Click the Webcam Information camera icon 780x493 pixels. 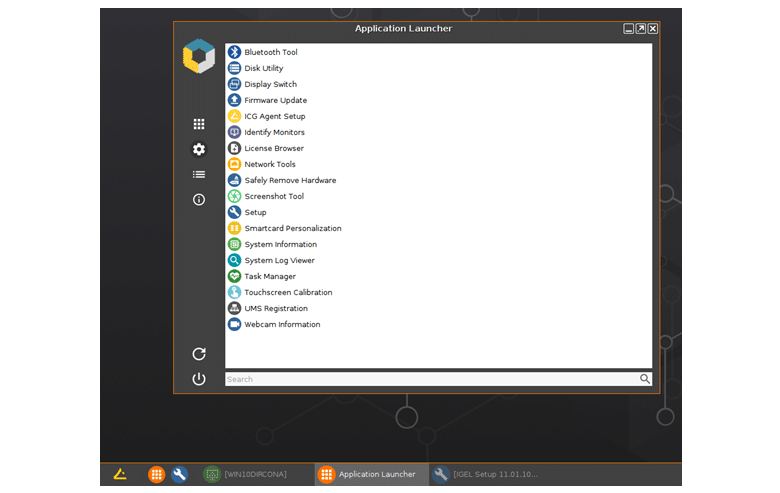[x=234, y=324]
